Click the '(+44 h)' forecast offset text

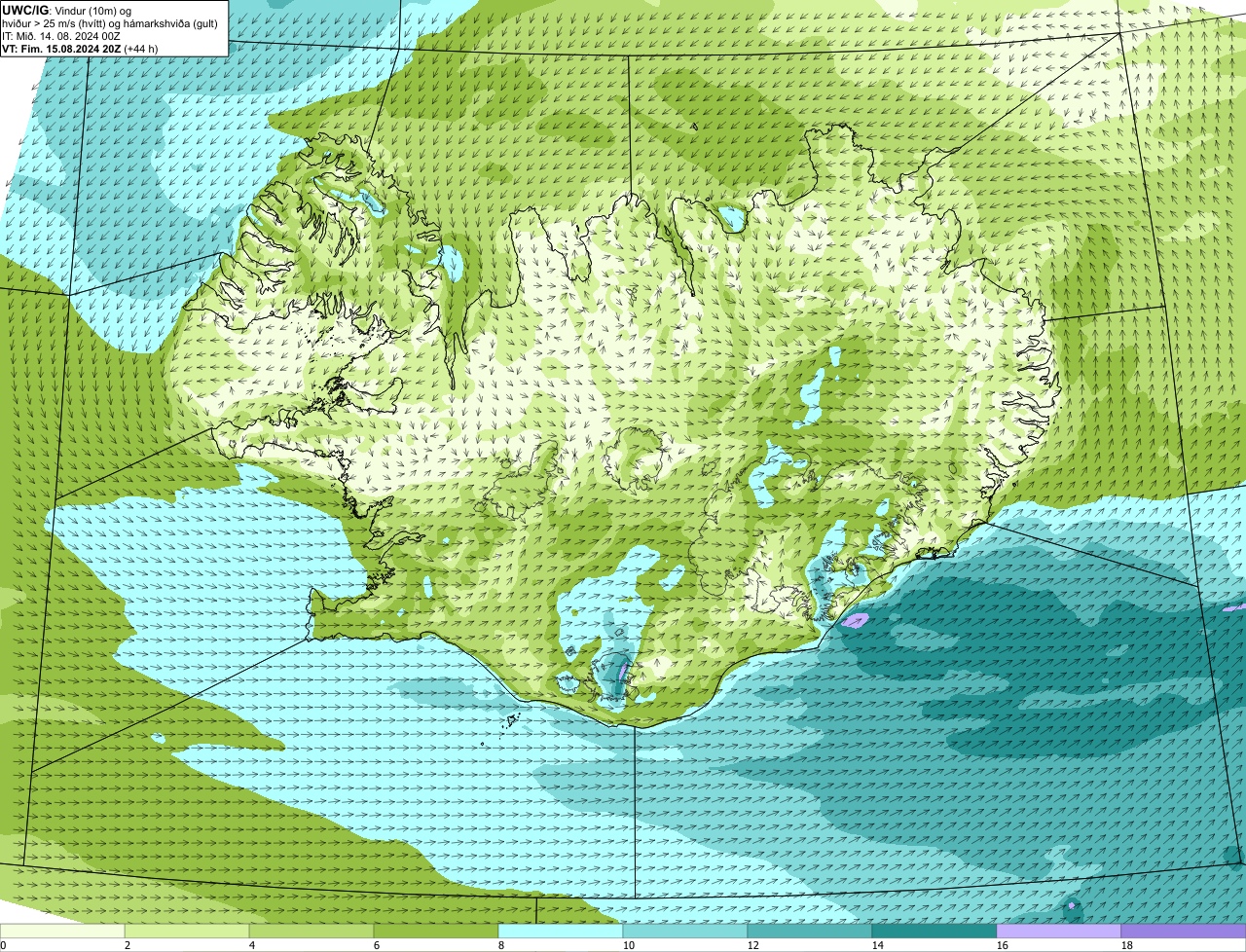(141, 49)
